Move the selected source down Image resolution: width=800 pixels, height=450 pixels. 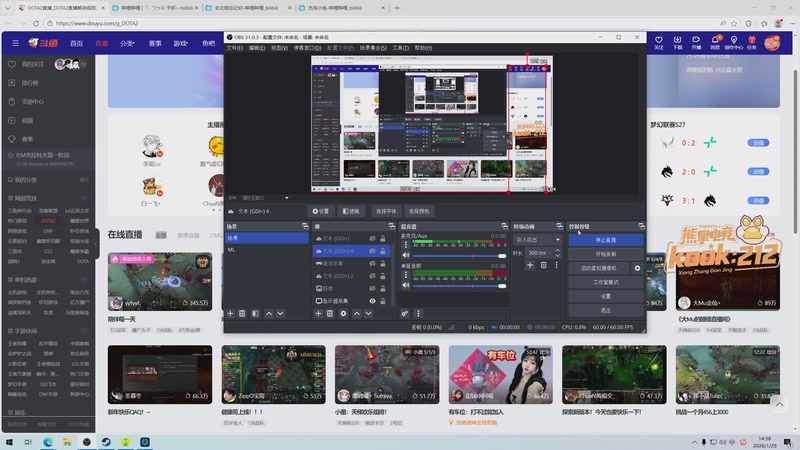[x=368, y=313]
